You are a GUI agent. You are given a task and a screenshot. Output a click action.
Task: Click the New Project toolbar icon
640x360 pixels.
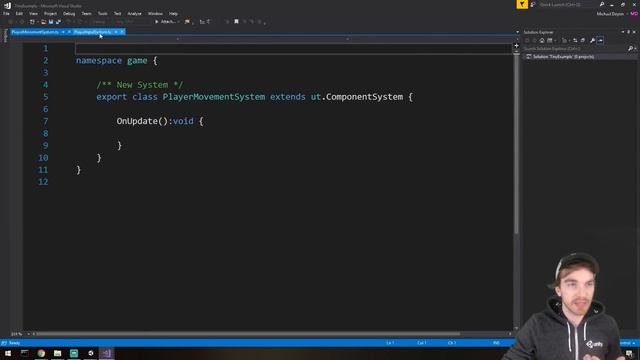(32, 22)
